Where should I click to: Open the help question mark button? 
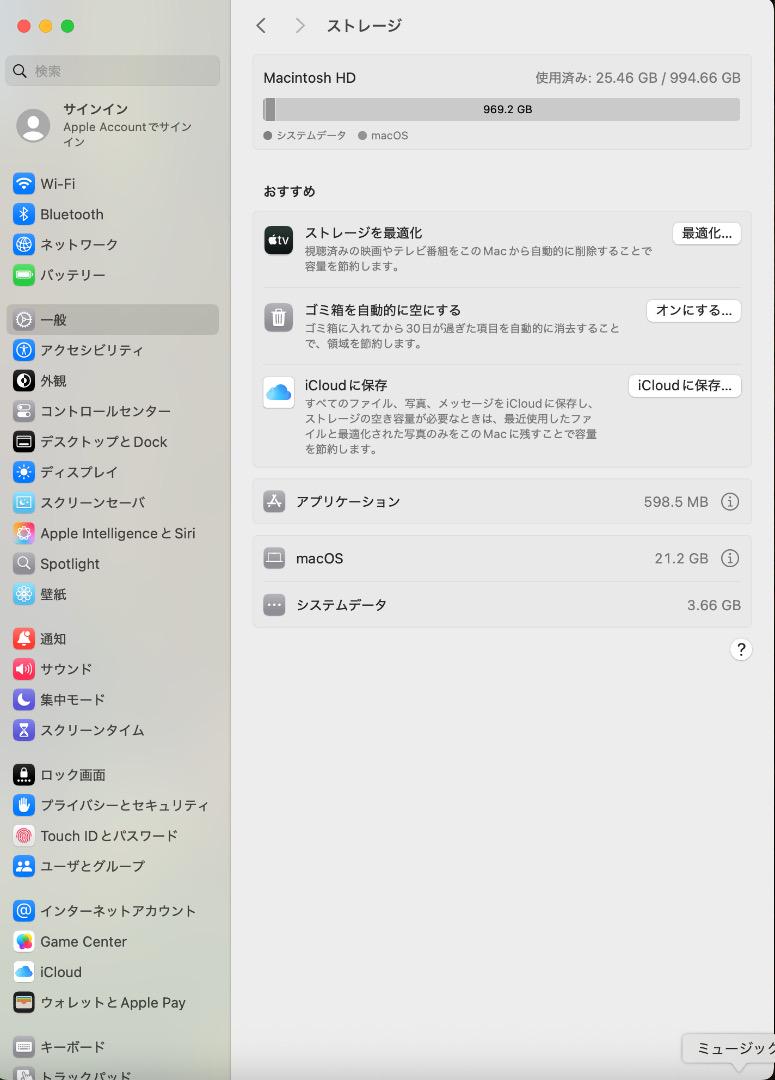pos(741,649)
